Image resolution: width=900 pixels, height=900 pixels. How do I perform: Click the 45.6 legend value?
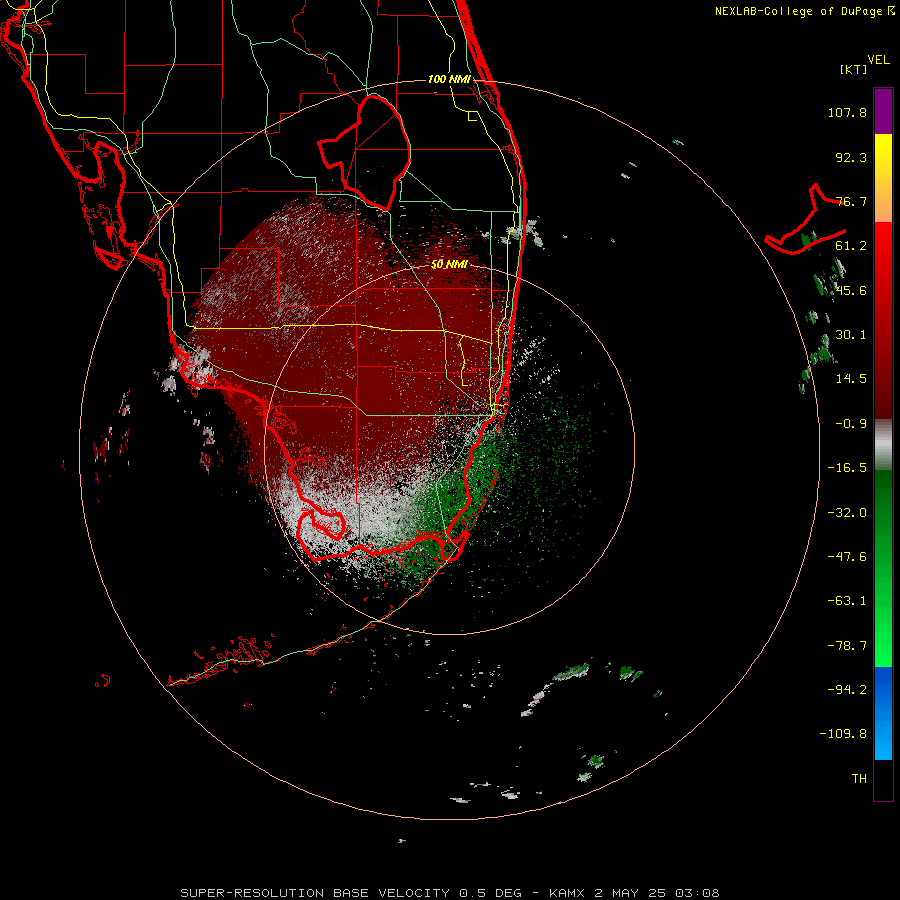(851, 290)
